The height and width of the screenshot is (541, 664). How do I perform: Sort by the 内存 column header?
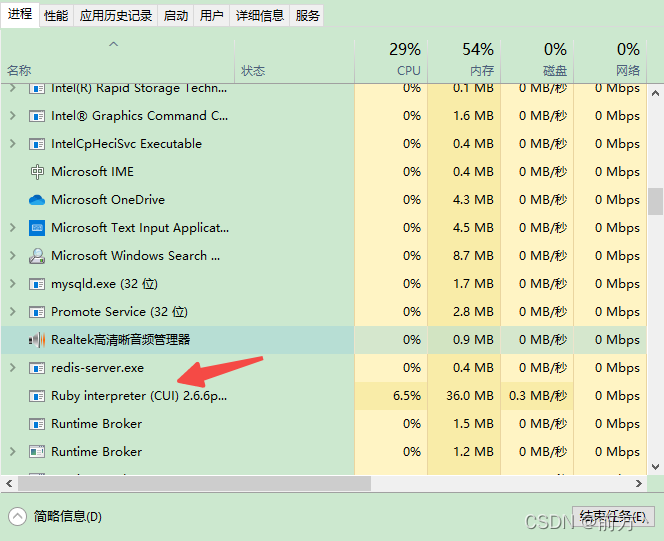464,62
